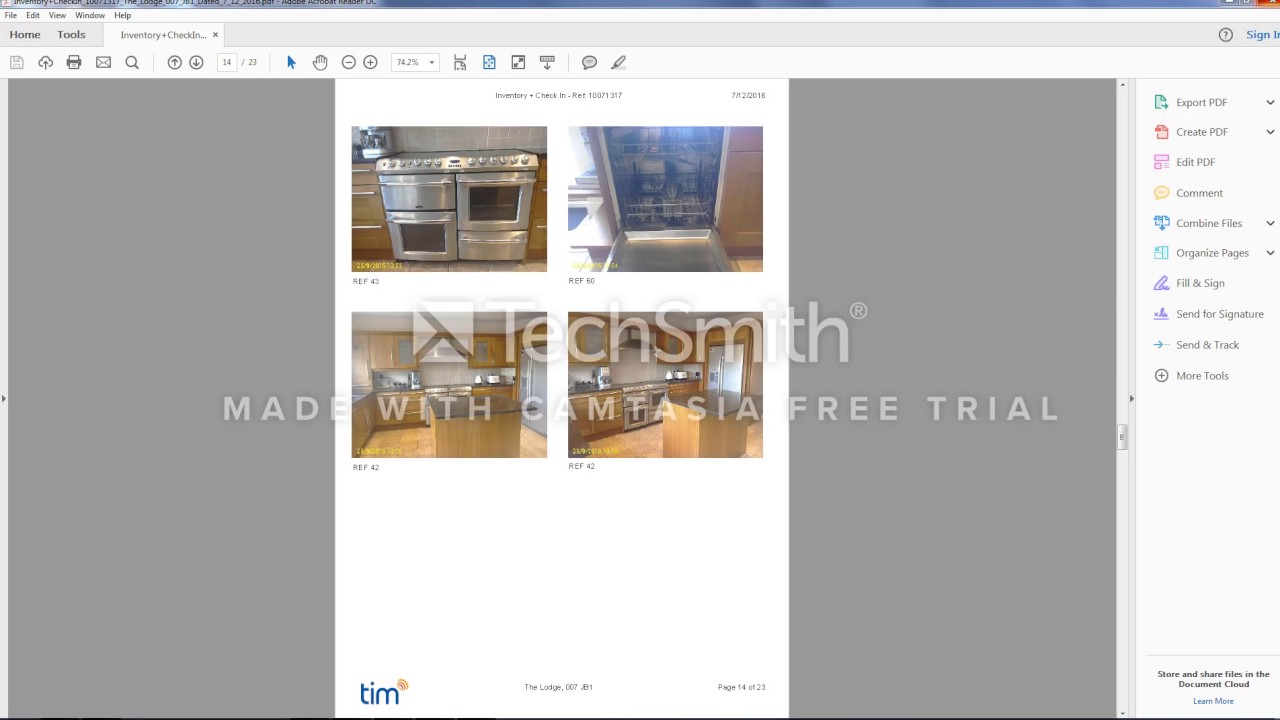Select the arrow selection tool

click(291, 62)
